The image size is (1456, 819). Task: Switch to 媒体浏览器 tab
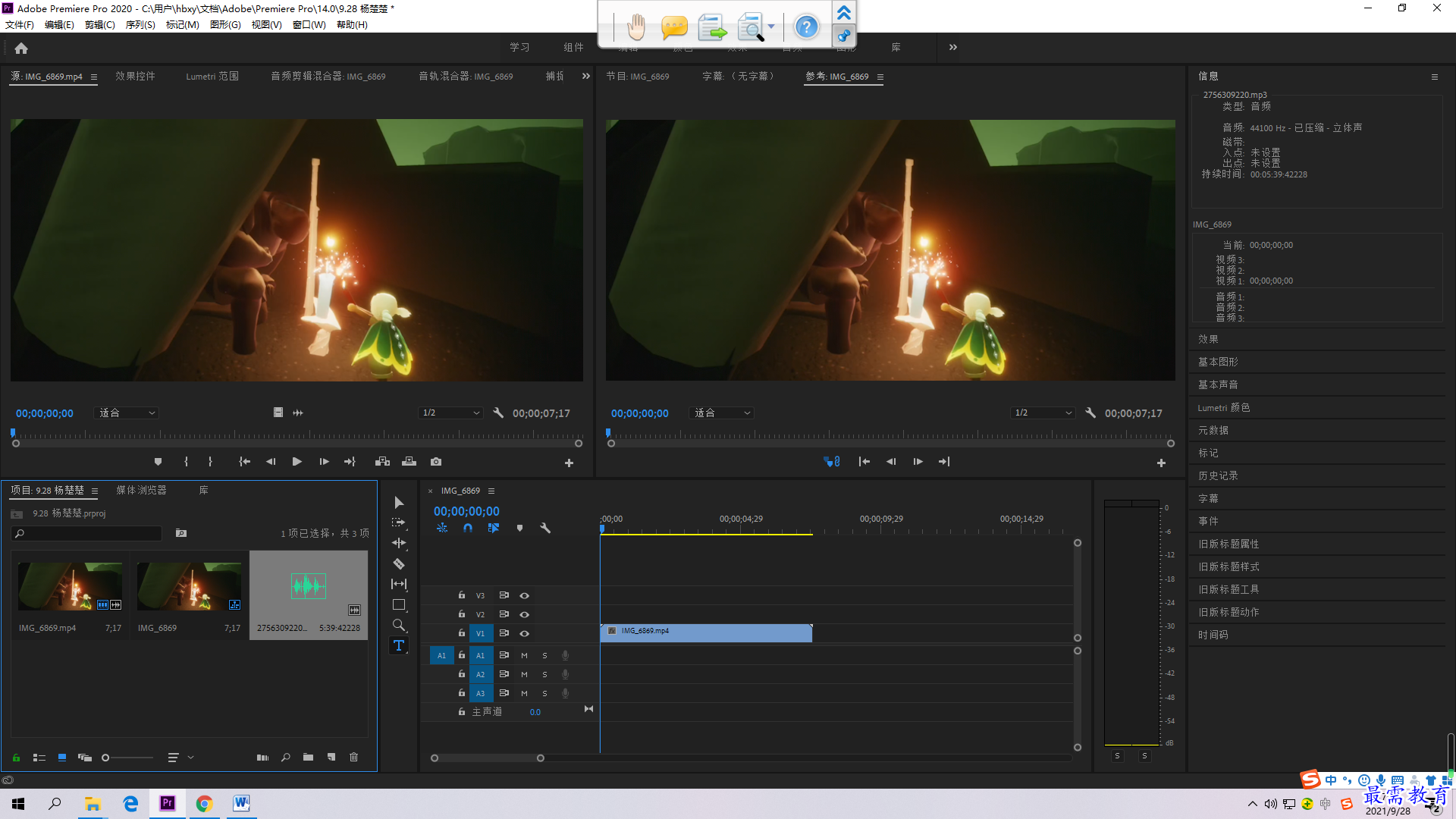(141, 491)
